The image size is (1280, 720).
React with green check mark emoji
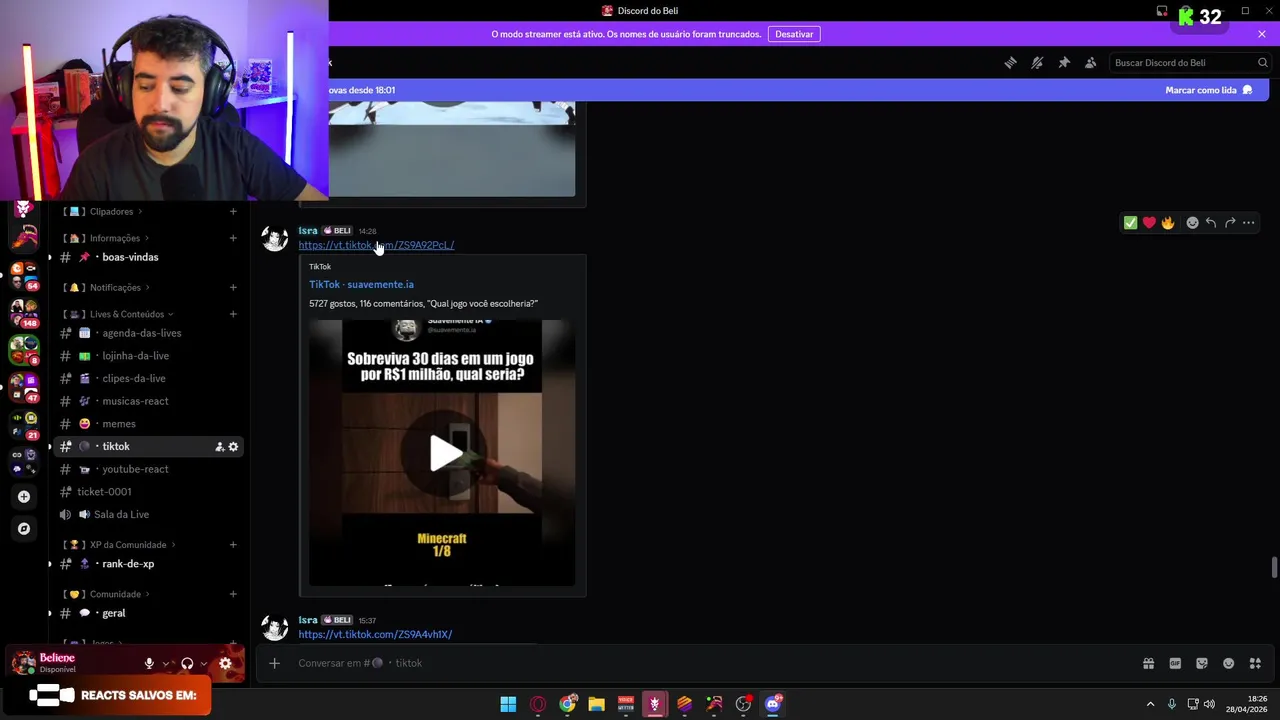1130,223
